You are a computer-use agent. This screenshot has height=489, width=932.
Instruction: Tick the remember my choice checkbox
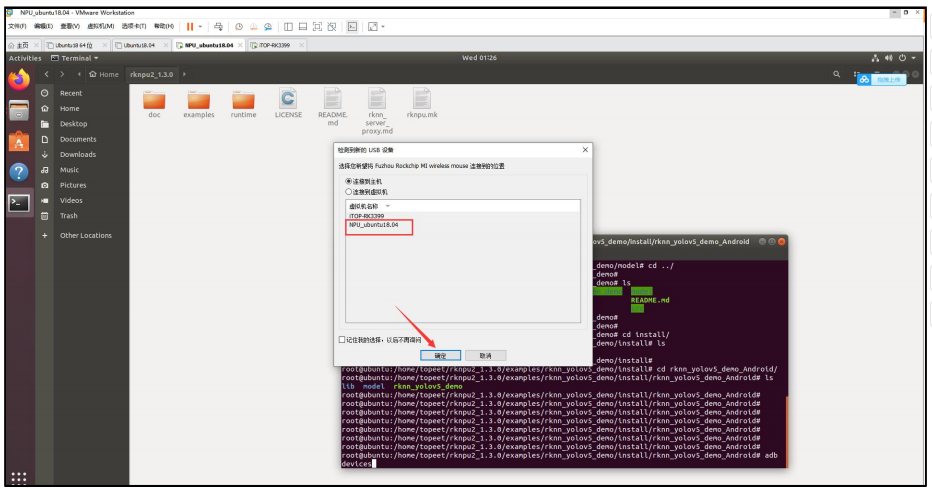click(x=342, y=339)
